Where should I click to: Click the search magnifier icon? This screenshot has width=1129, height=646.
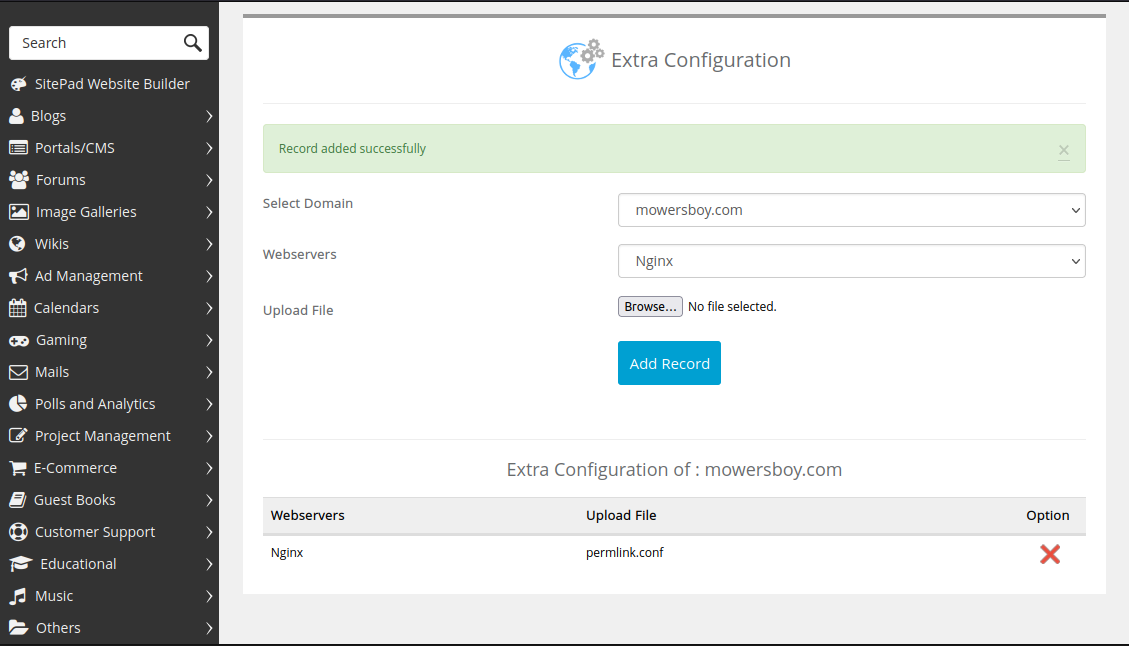coord(193,43)
